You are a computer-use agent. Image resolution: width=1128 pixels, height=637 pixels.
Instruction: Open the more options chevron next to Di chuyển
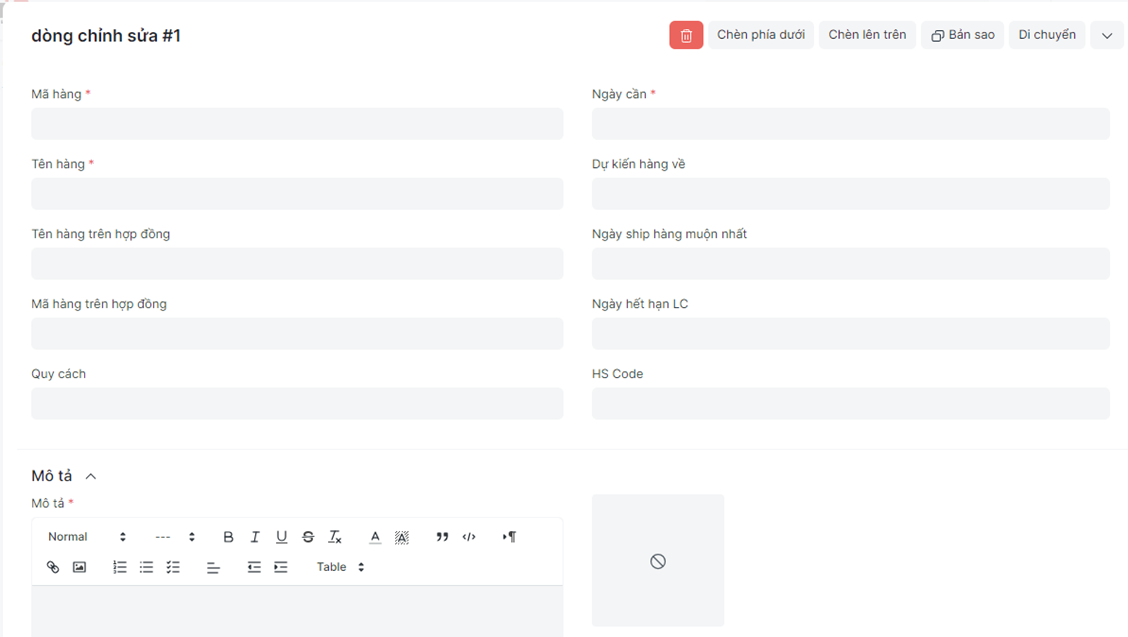(x=1107, y=35)
